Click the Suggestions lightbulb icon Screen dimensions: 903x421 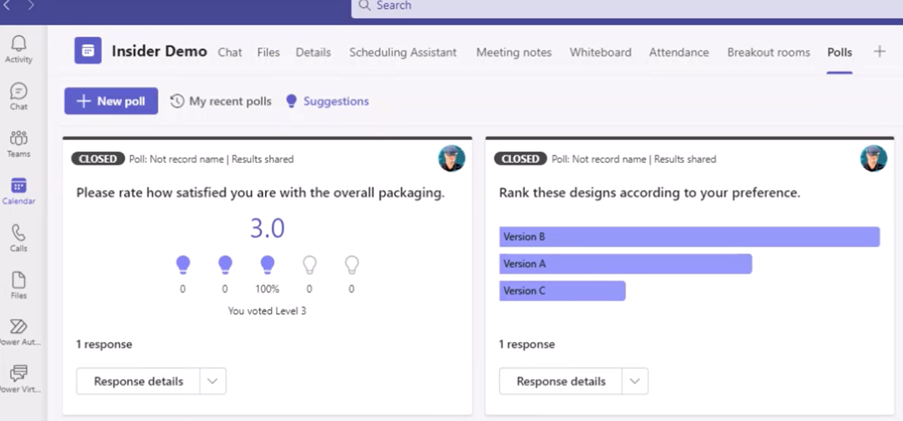pyautogui.click(x=291, y=101)
